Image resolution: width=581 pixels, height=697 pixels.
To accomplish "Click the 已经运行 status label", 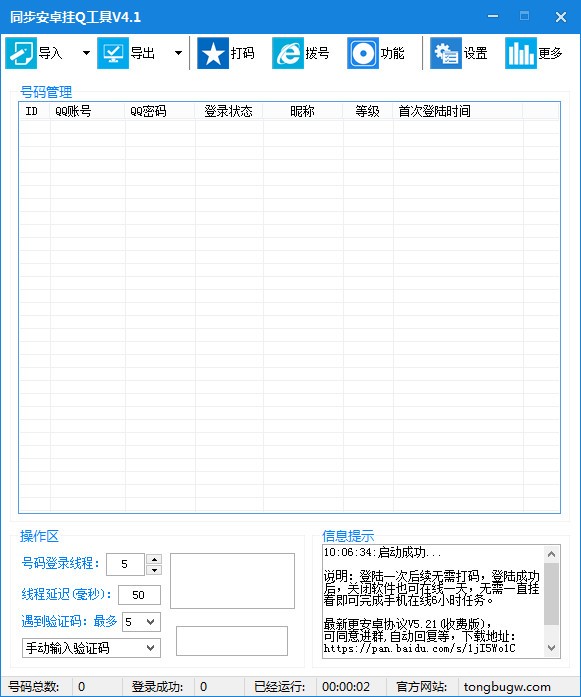I will tap(279, 687).
